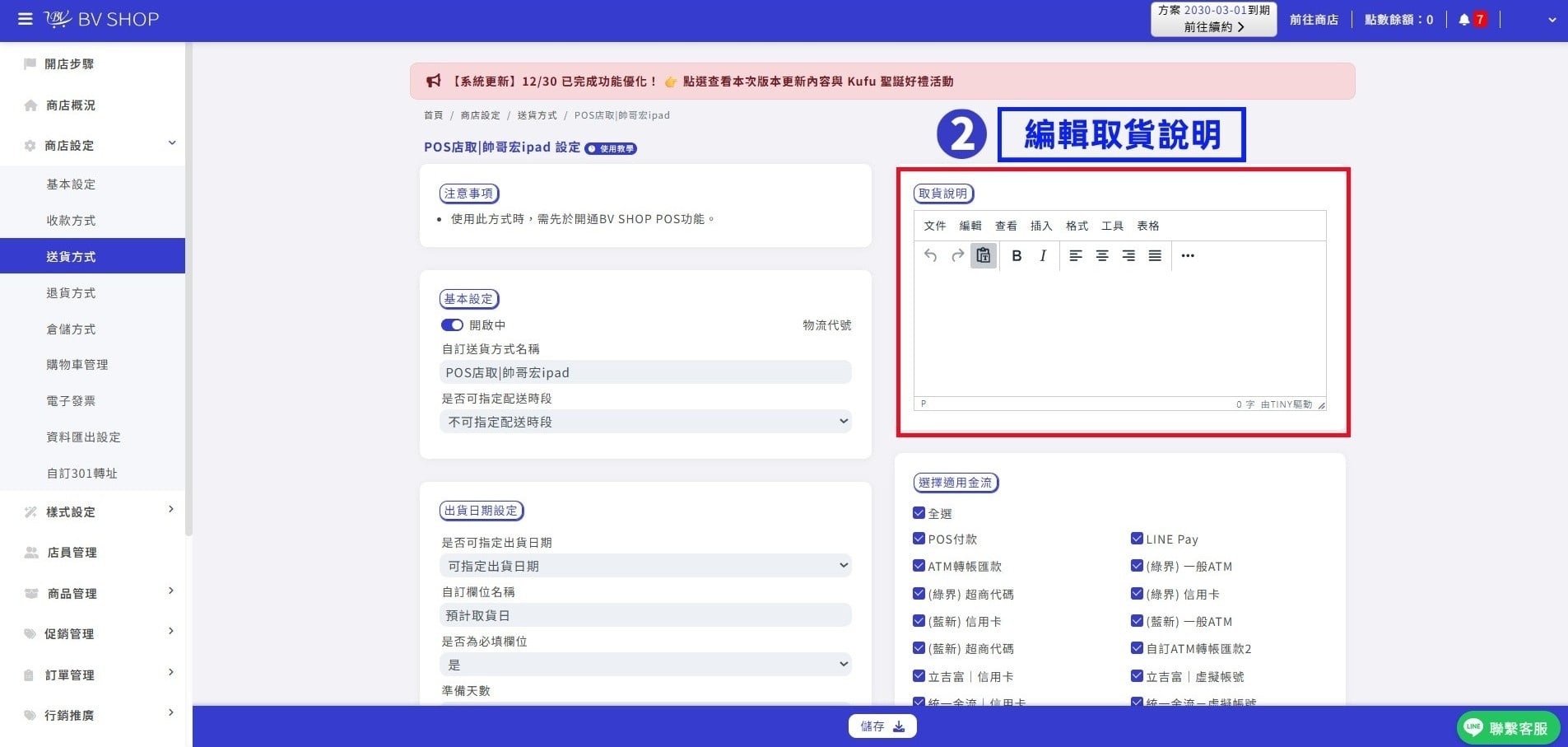Click the BV SHOP logo
Viewport: 1568px width, 747px height.
coord(101,19)
